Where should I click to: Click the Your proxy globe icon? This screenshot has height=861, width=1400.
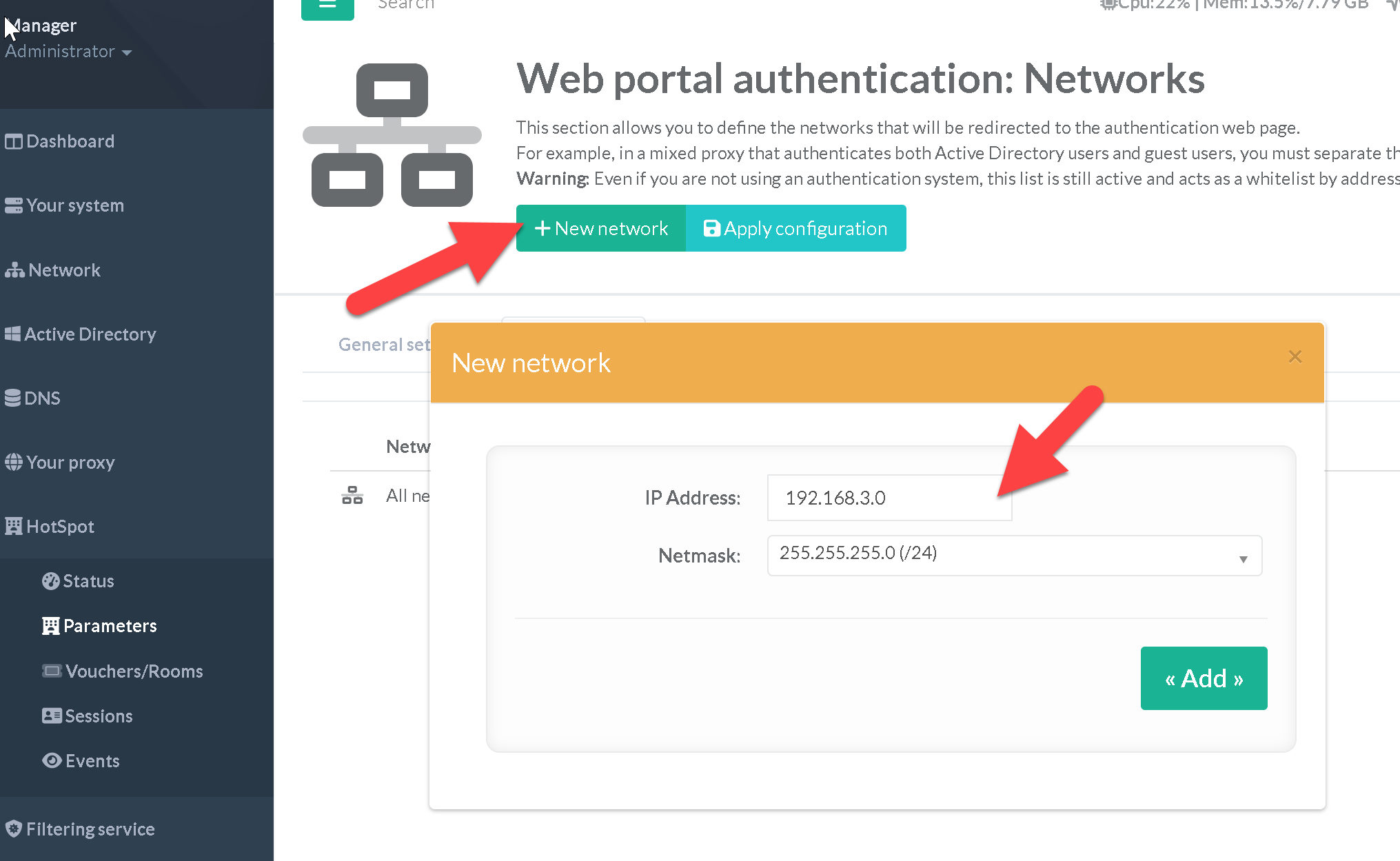coord(14,463)
